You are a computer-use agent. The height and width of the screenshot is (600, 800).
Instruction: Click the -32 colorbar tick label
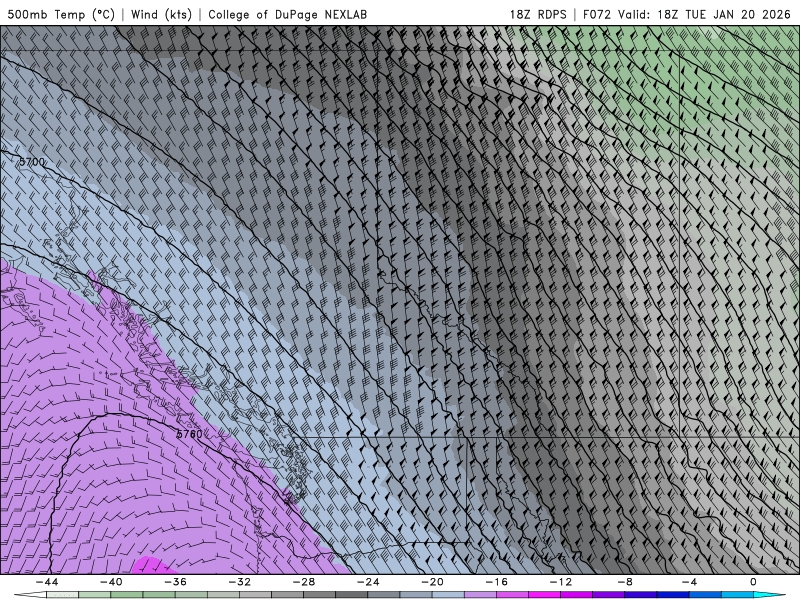tap(240, 582)
